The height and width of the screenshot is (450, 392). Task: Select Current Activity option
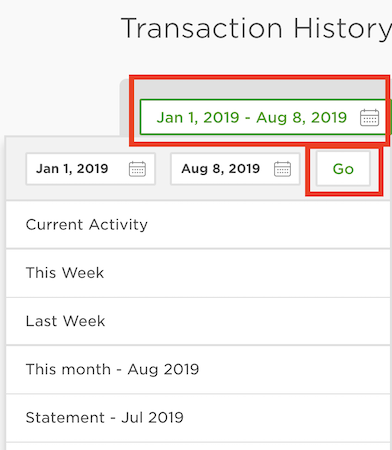[198, 224]
